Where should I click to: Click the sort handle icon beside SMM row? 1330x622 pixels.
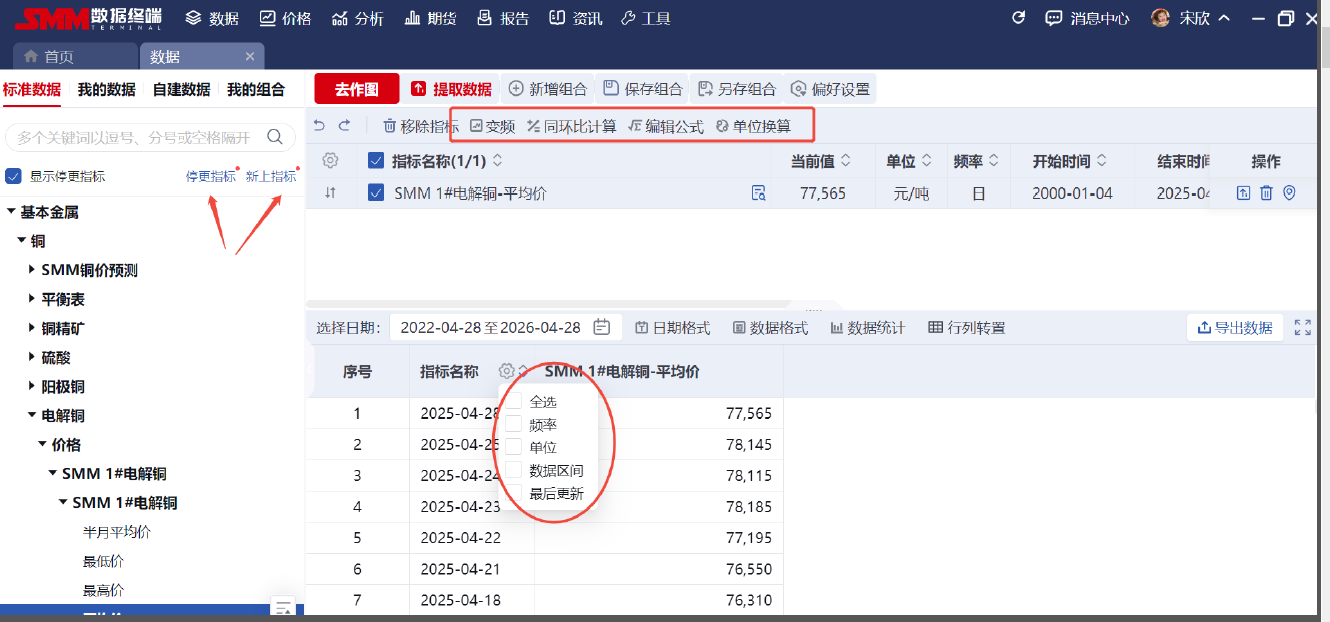point(330,193)
